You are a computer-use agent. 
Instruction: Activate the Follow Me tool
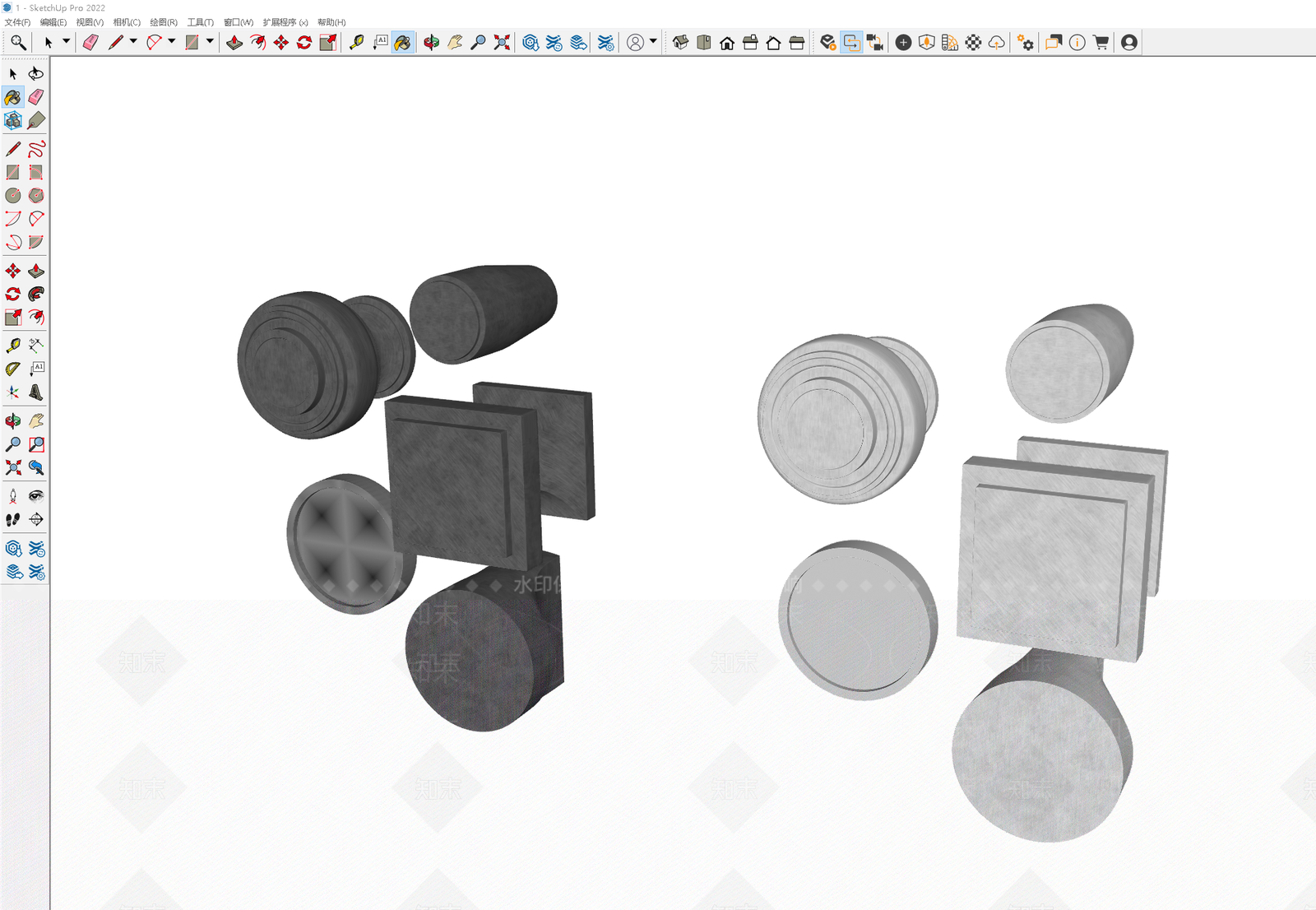click(x=36, y=294)
